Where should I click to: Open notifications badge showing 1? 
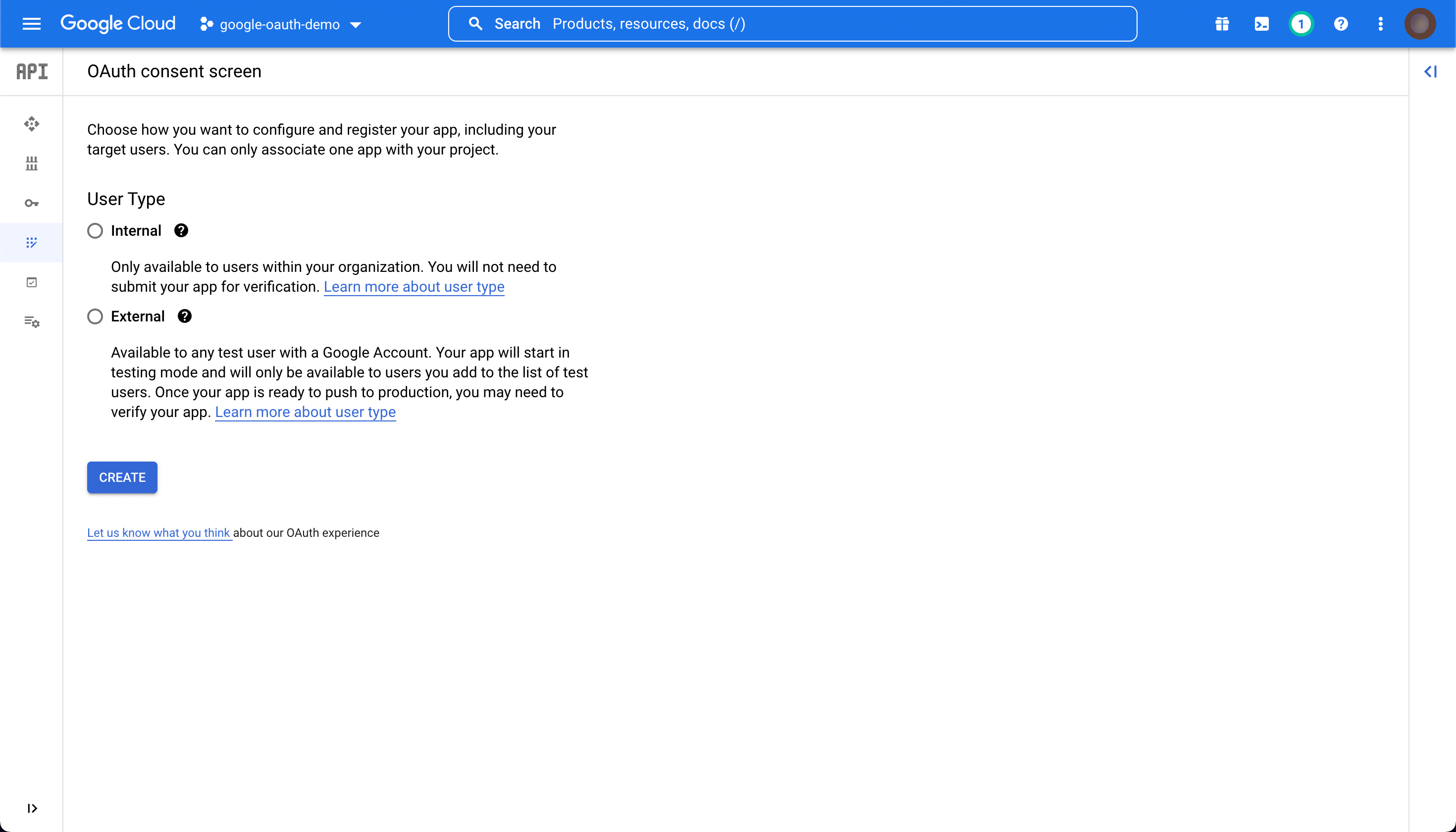click(1300, 24)
